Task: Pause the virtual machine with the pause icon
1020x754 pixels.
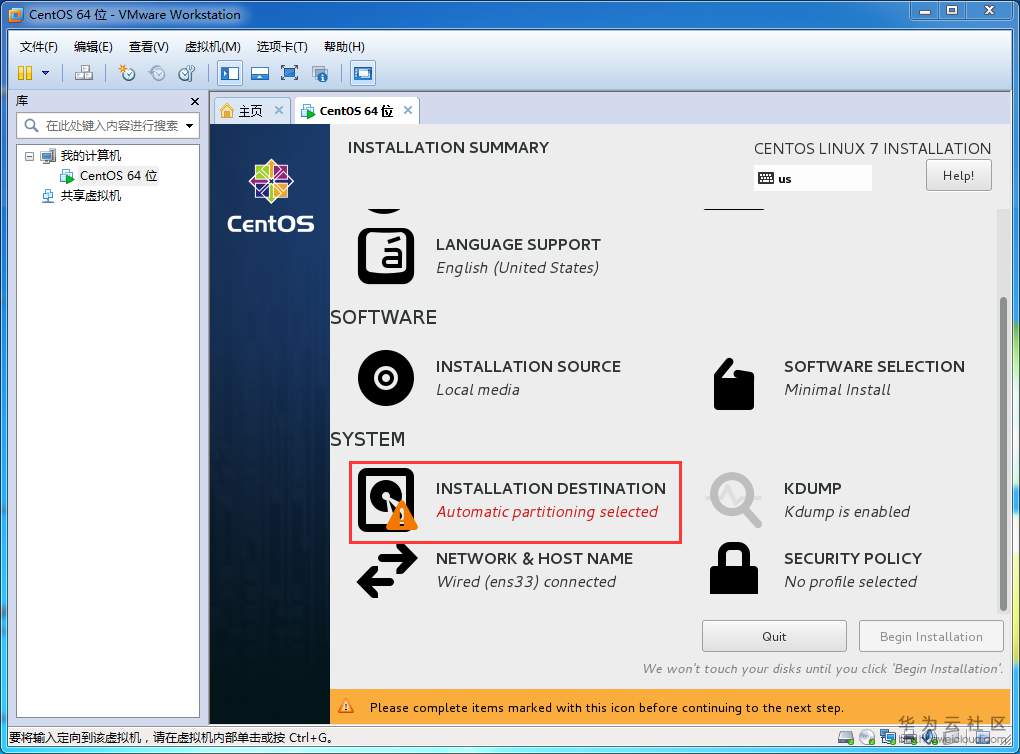Action: 25,73
